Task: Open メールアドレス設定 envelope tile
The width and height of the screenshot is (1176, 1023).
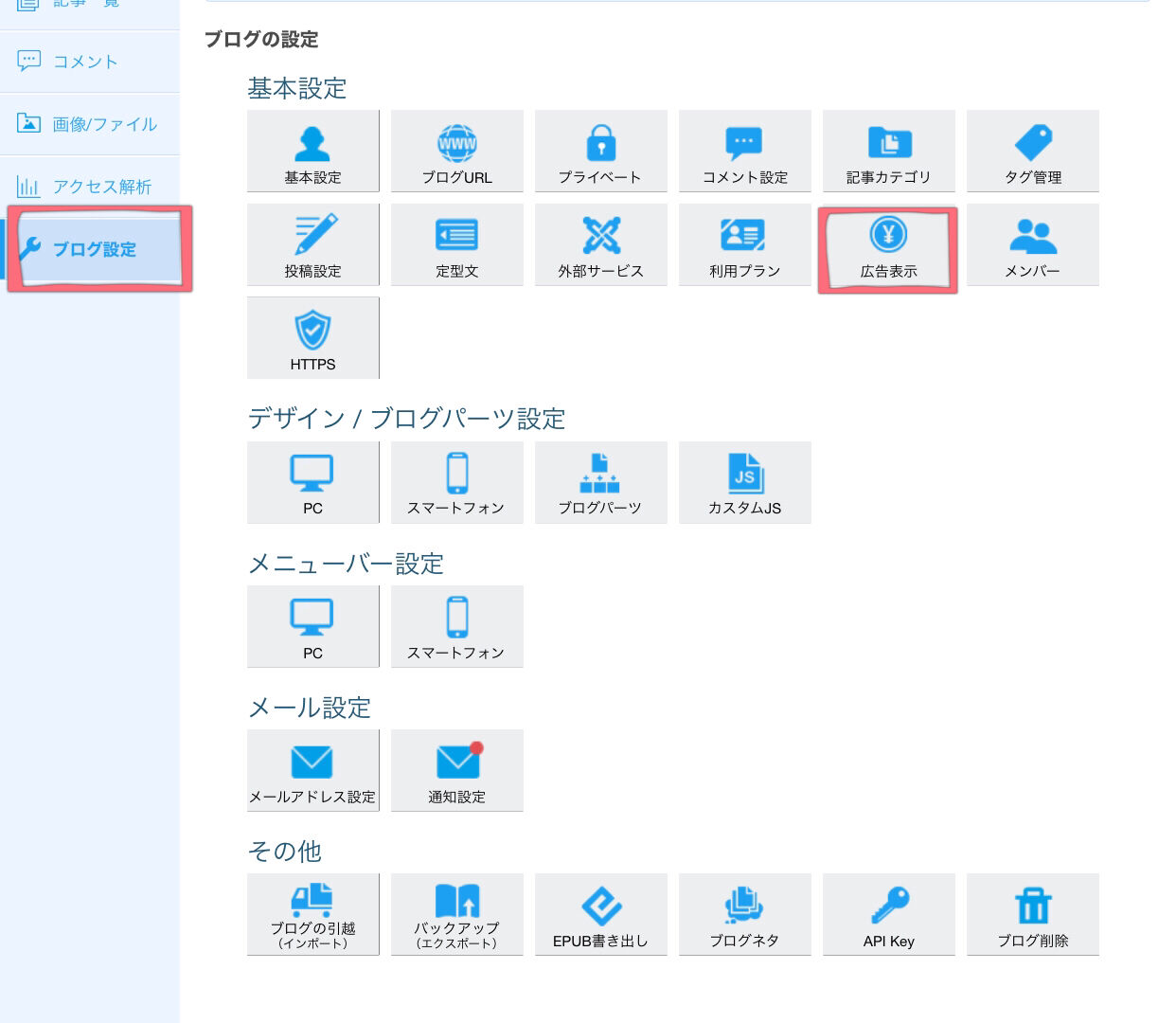Action: click(x=312, y=770)
